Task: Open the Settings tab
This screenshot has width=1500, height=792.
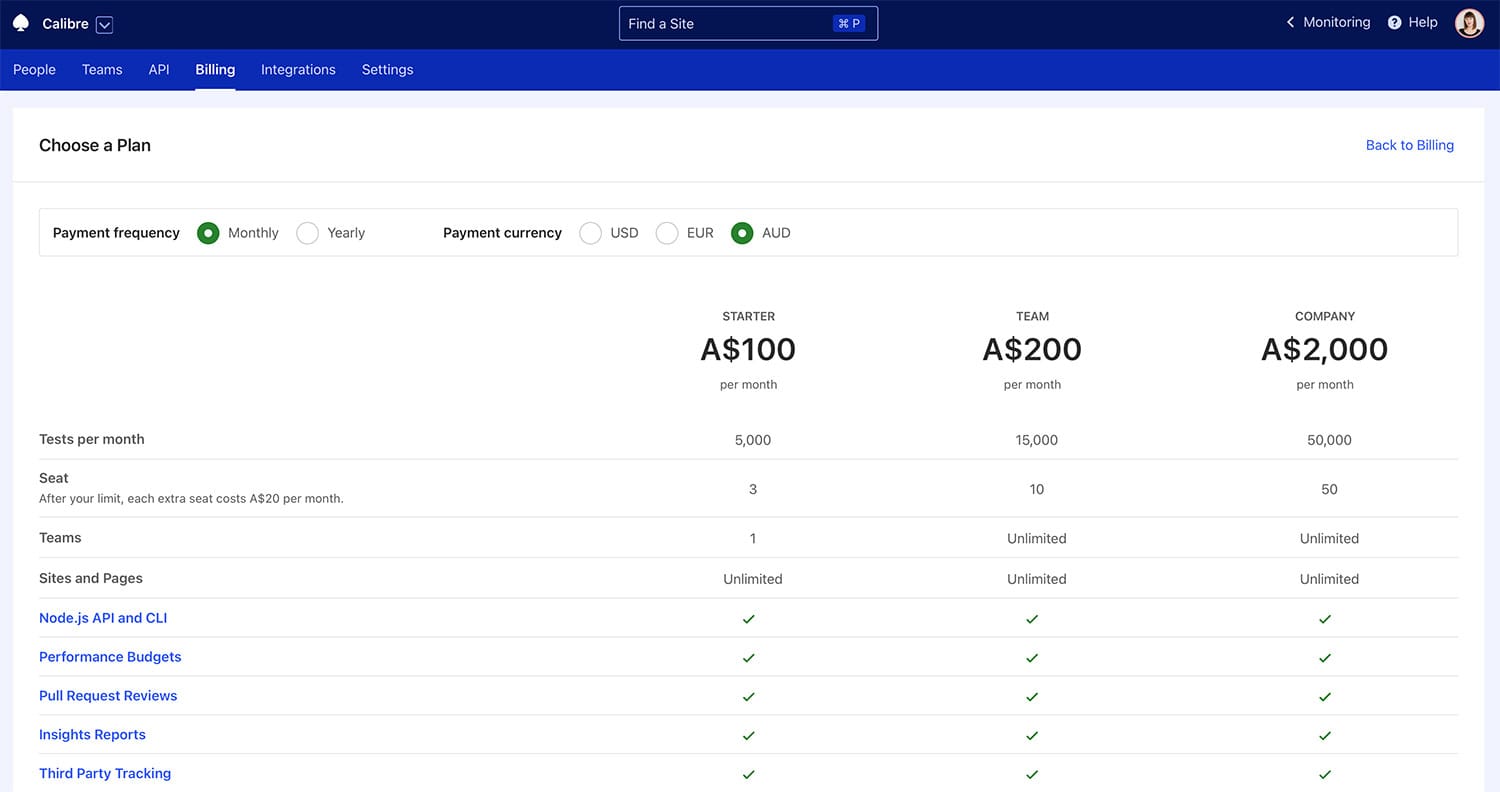Action: [387, 70]
